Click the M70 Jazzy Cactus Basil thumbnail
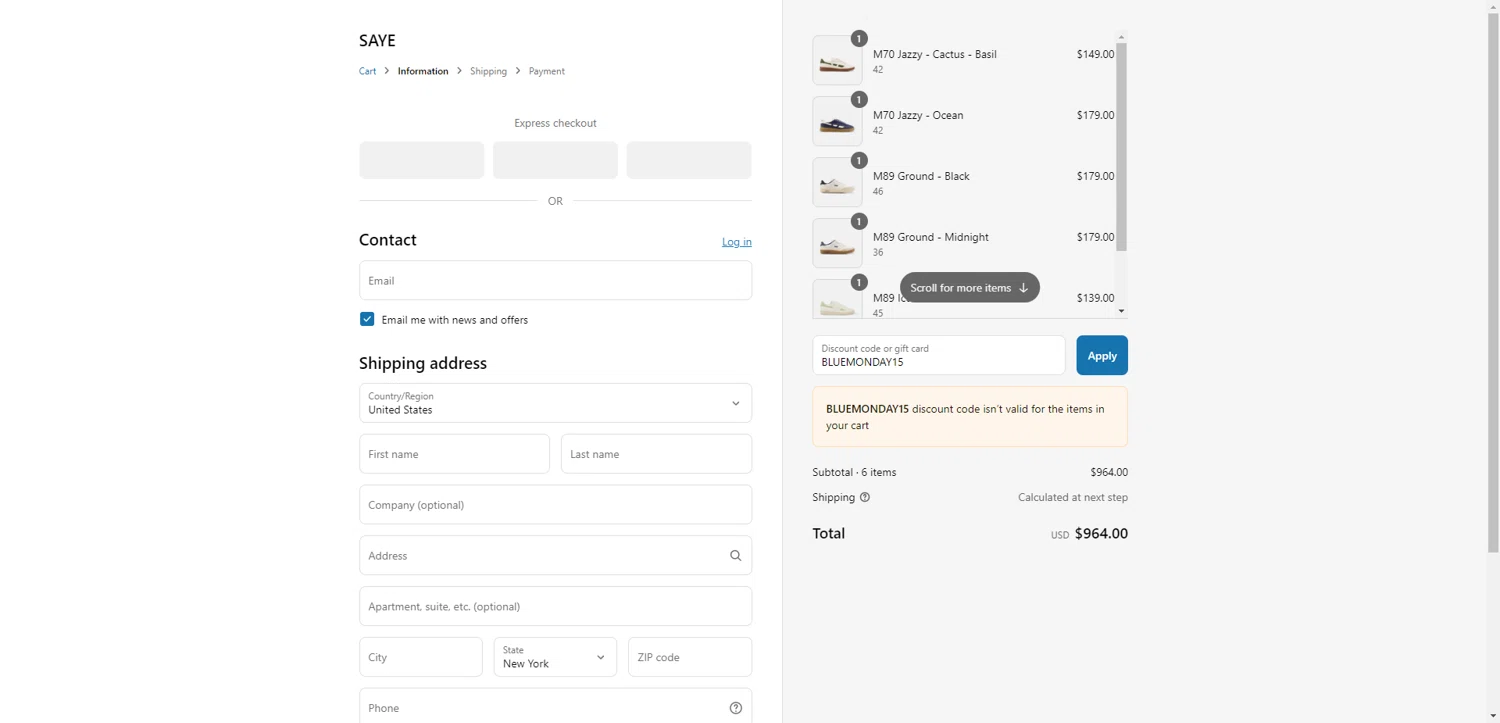The image size is (1500, 723). pos(837,61)
